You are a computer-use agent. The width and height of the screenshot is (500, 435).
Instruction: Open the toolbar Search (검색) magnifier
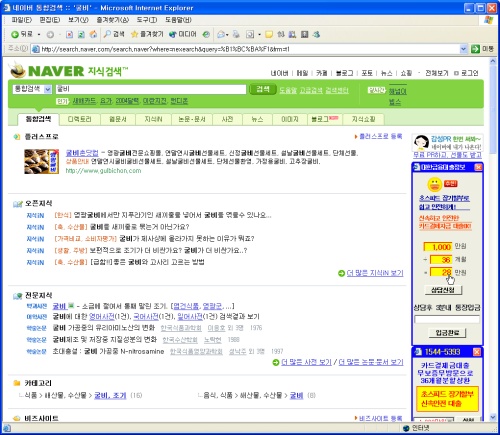[x=114, y=34]
